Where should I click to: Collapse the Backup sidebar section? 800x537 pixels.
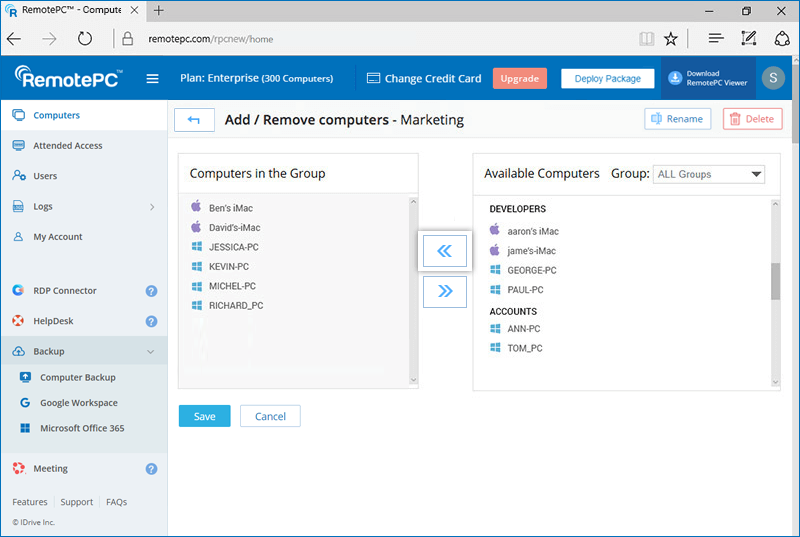151,352
